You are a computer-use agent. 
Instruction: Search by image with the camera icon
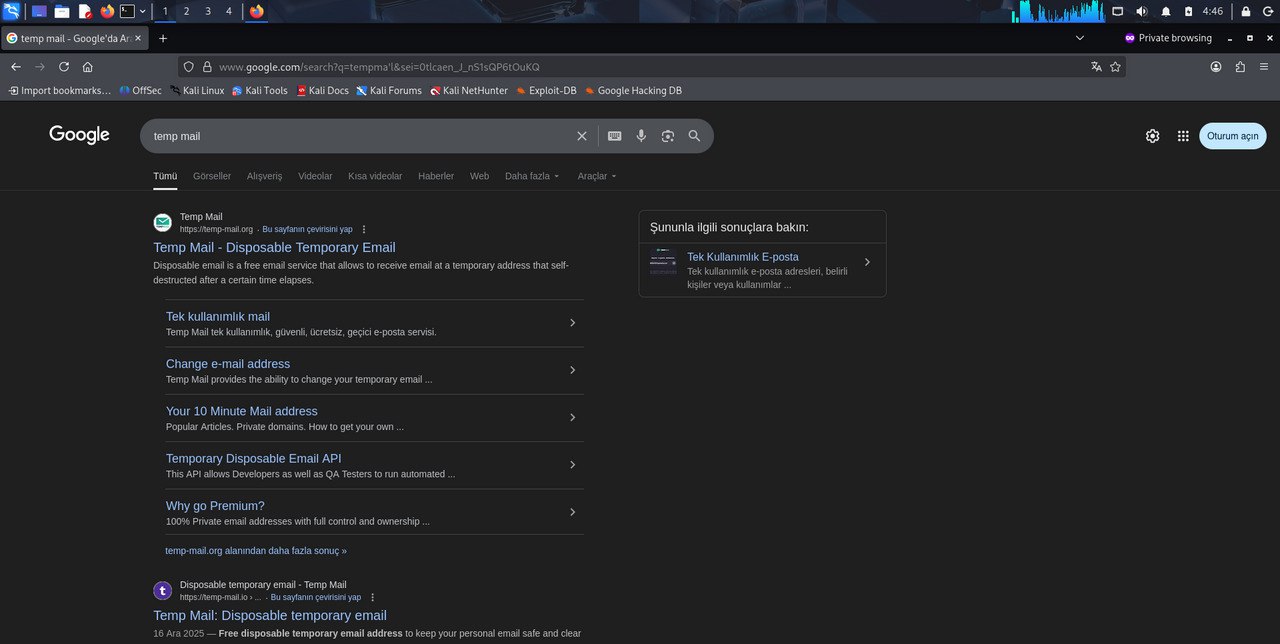(668, 136)
